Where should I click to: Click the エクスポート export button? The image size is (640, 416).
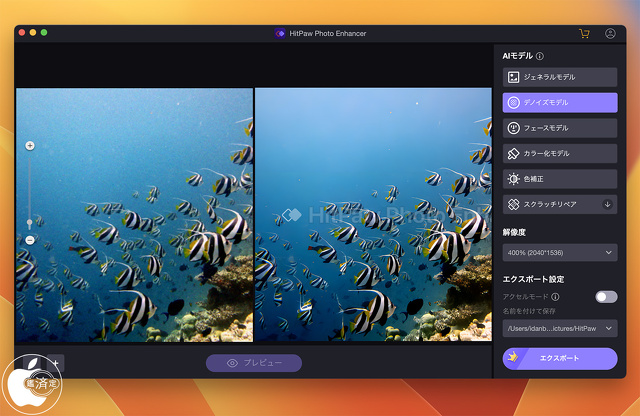[560, 358]
